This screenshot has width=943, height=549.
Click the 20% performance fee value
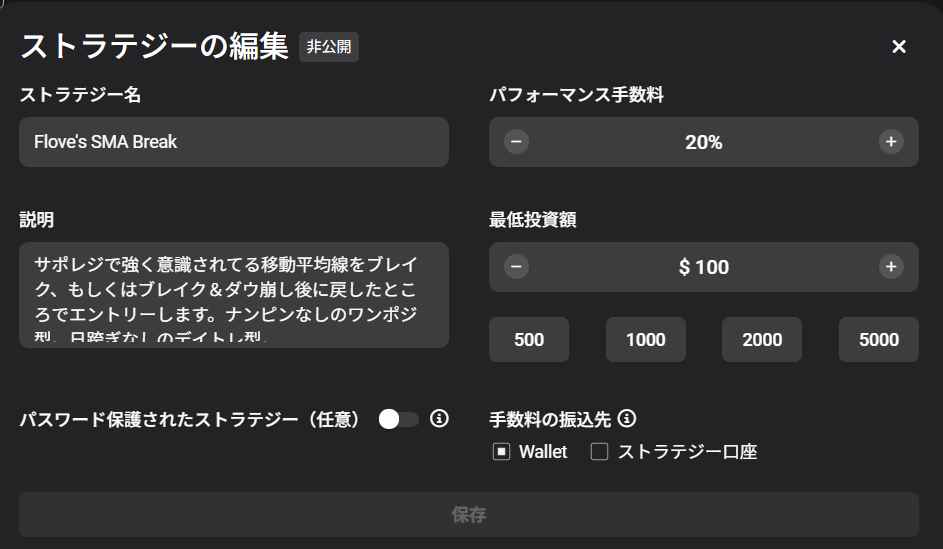coord(704,142)
